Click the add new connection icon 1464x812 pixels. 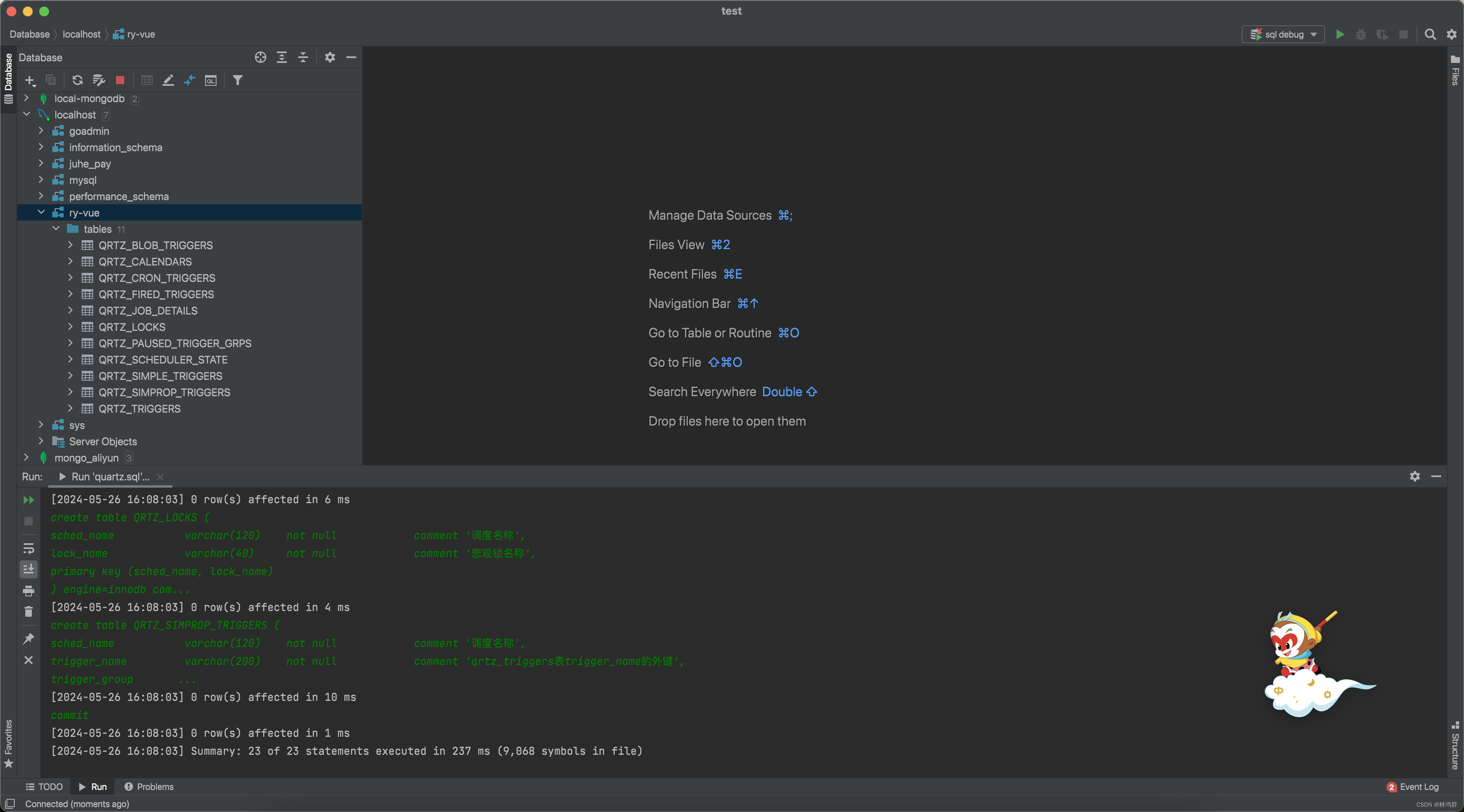pyautogui.click(x=30, y=80)
